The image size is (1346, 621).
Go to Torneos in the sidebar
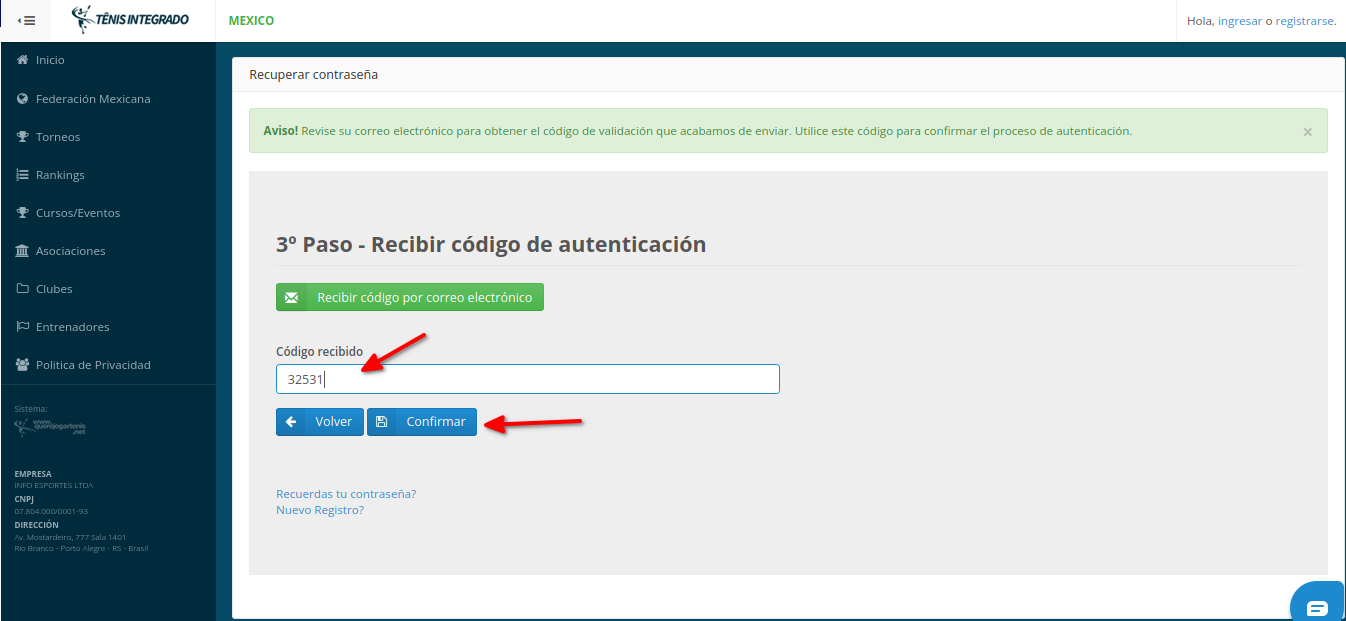tap(58, 137)
